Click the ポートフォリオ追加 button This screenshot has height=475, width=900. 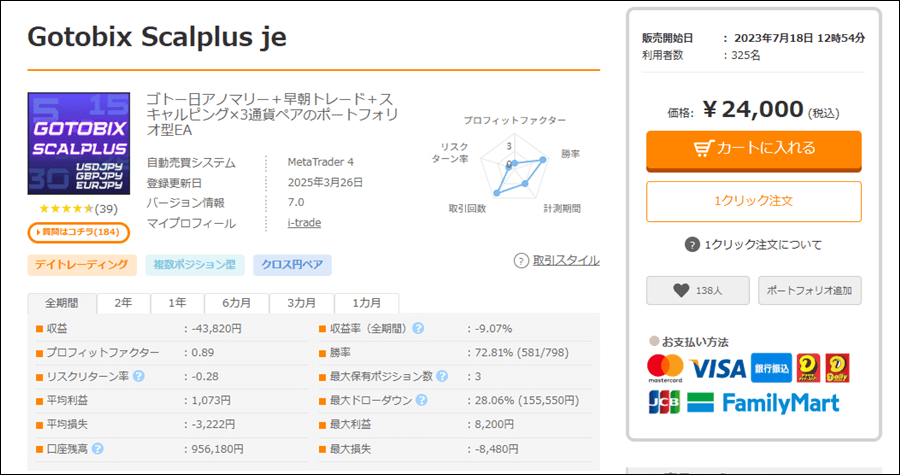[809, 290]
